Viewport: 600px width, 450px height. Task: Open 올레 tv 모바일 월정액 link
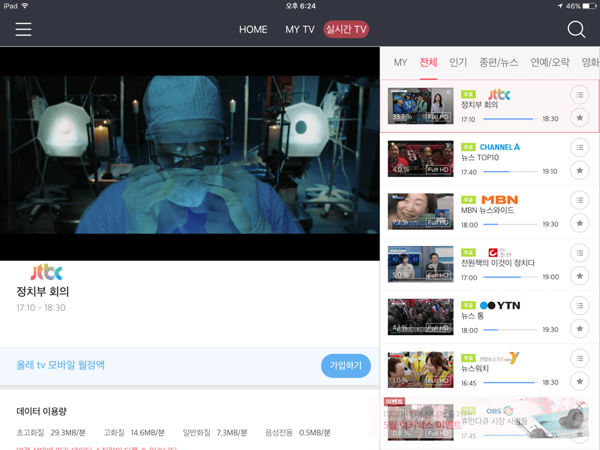[x=60, y=365]
